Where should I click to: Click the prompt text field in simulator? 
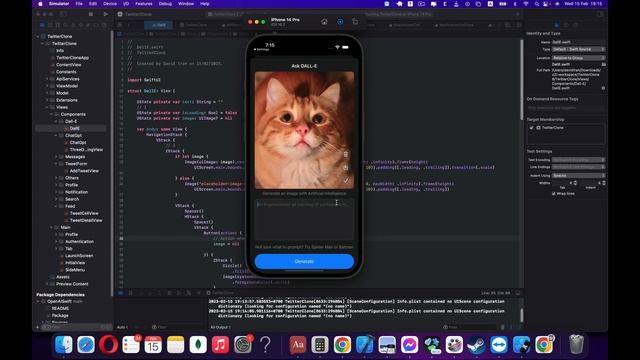(304, 220)
